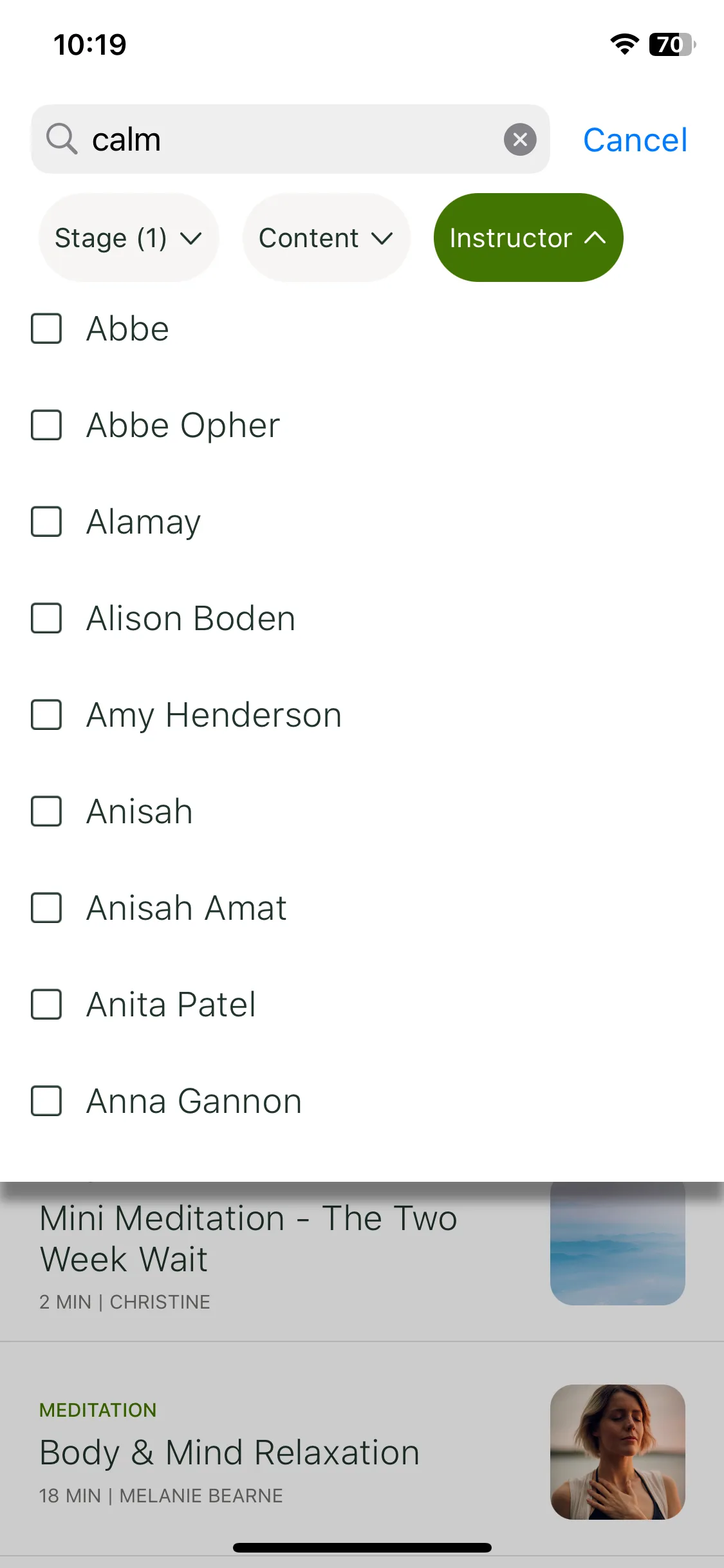The width and height of the screenshot is (724, 1568).
Task: Expand the Stage (1) filter dropdown
Action: coord(129,238)
